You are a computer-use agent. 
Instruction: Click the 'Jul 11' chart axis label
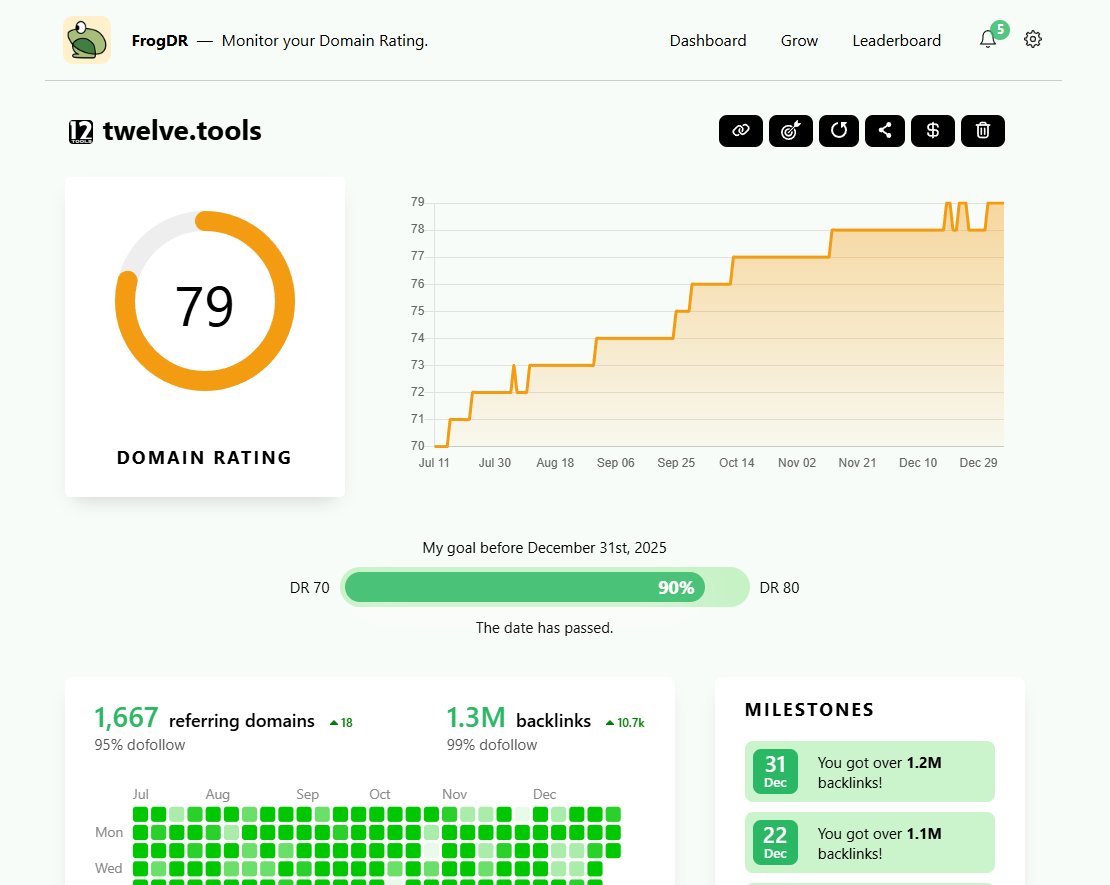[x=434, y=463]
